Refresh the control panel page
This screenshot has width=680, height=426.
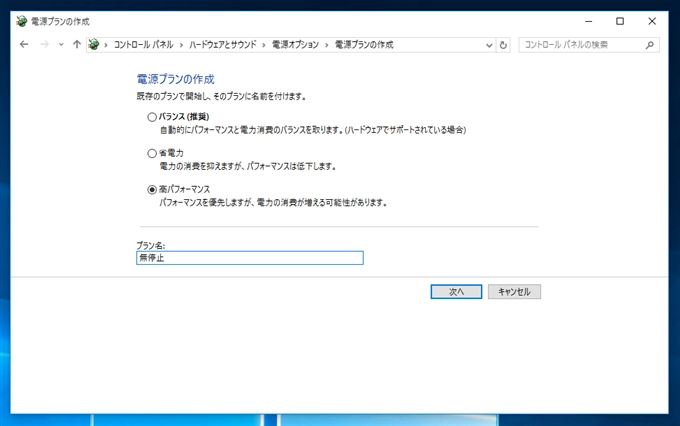[x=503, y=45]
